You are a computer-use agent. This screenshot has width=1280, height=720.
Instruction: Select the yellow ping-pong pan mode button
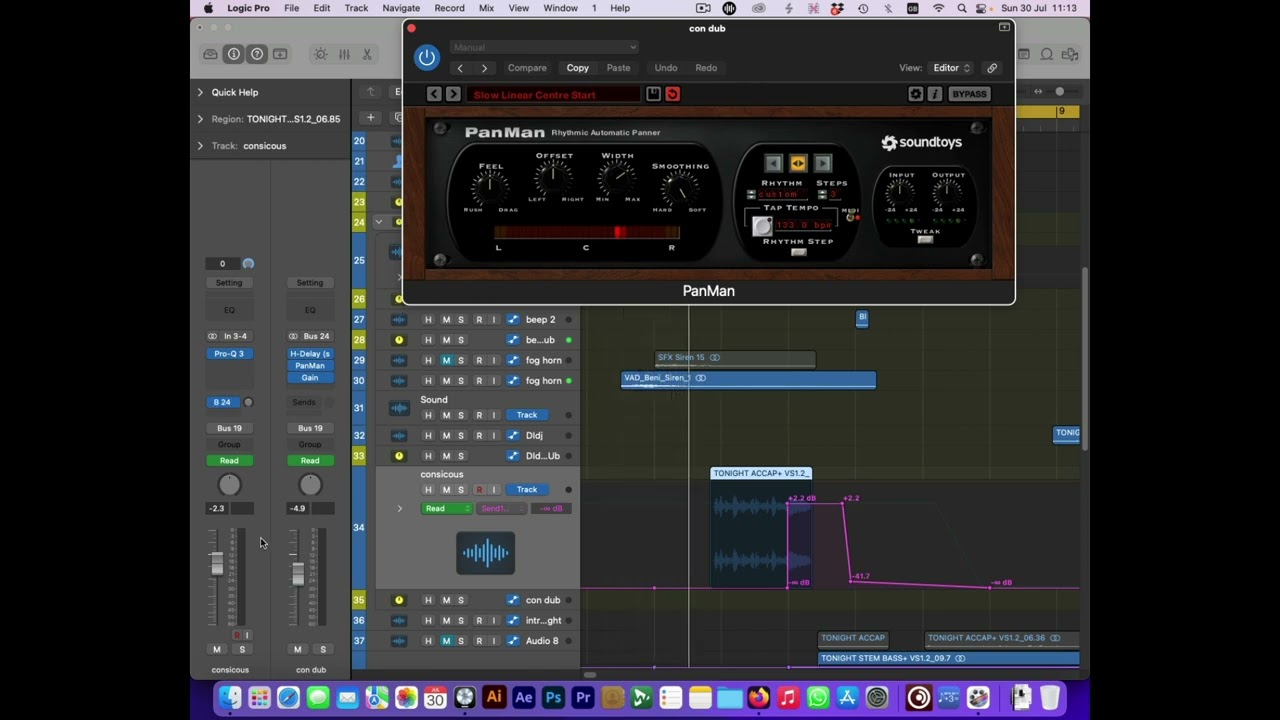798,163
